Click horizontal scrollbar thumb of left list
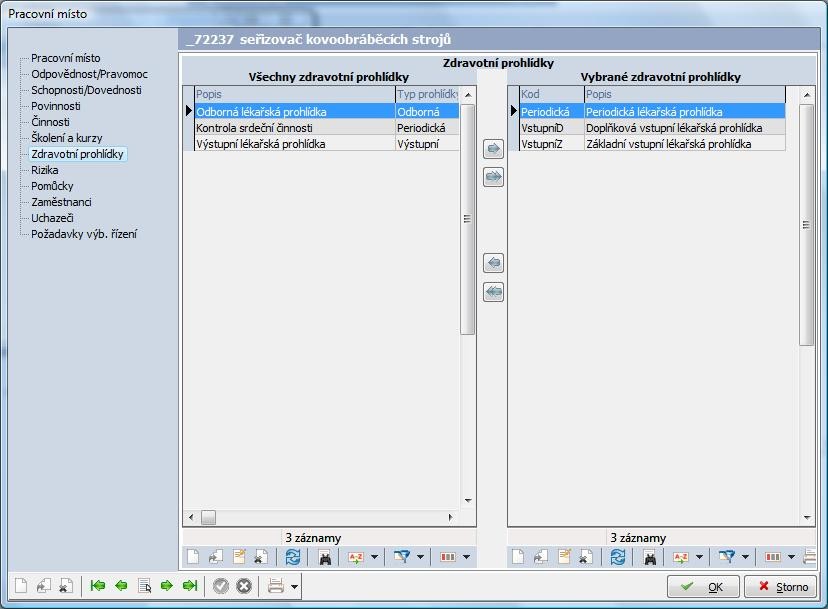This screenshot has height=609, width=828. click(208, 518)
